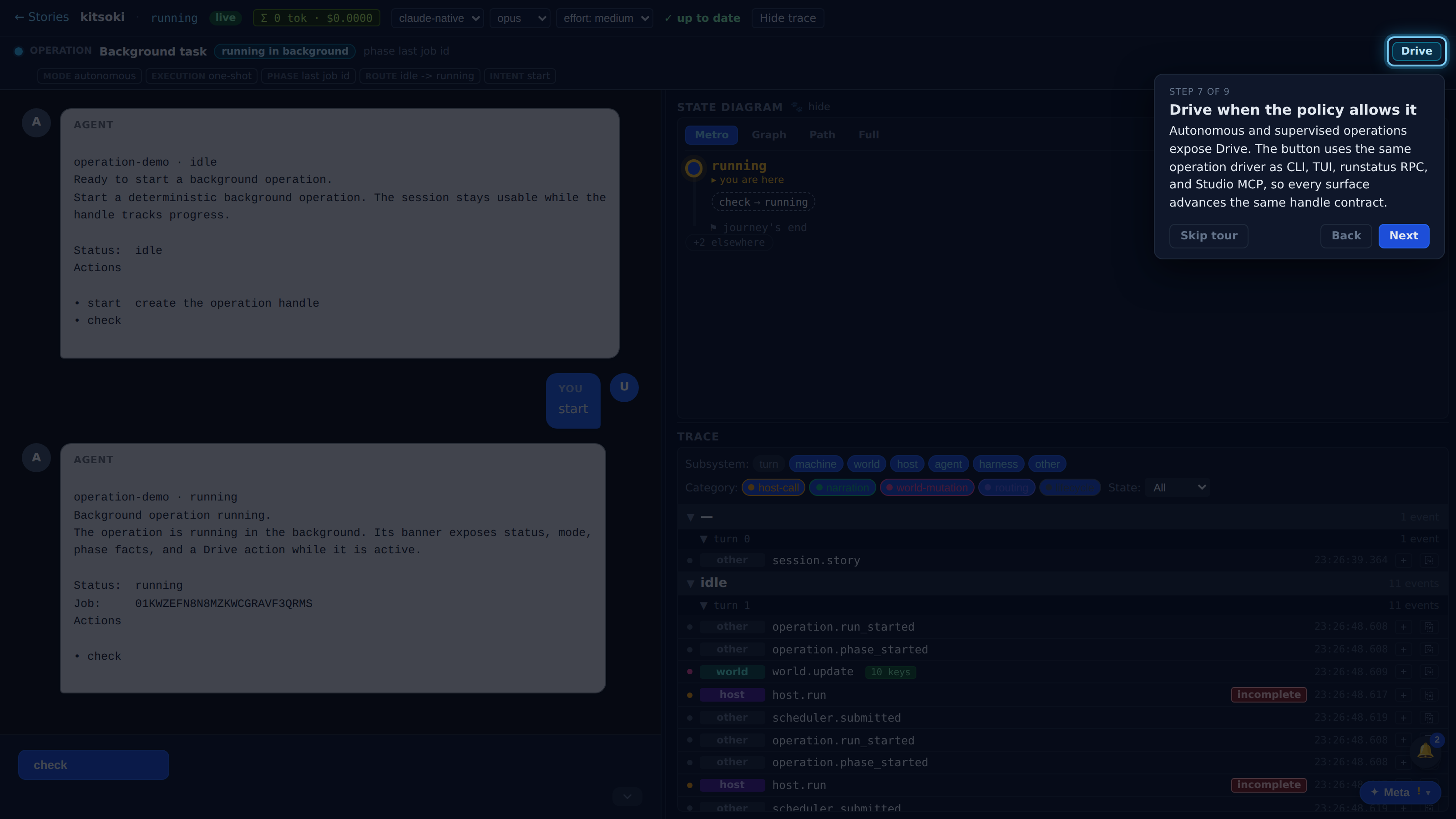This screenshot has width=1456, height=819.
Task: Click the check → running transition pill
Action: coord(763,202)
